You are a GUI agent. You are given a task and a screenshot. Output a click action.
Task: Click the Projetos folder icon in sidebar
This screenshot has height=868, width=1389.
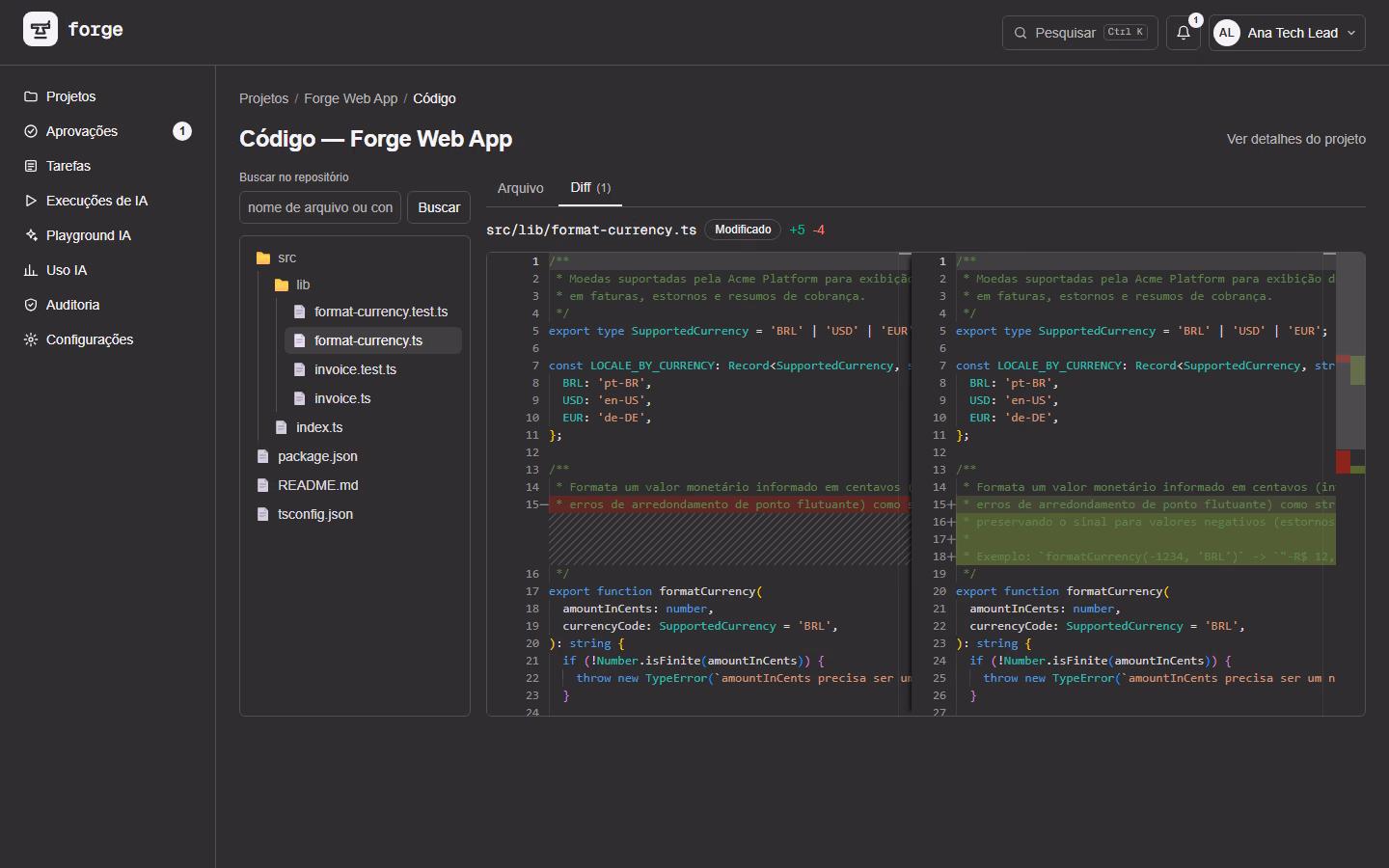pyautogui.click(x=31, y=96)
